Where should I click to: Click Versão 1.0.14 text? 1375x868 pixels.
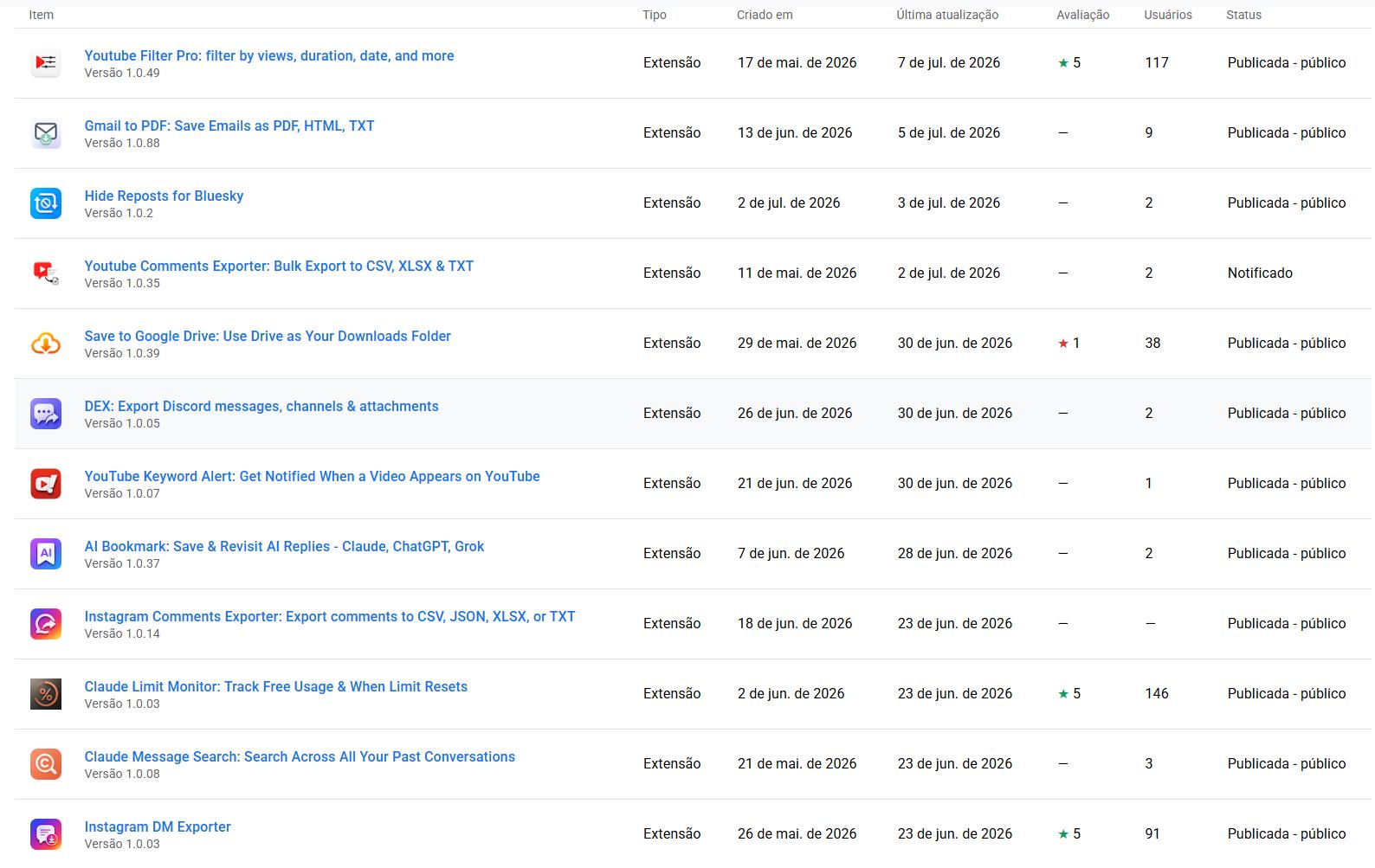point(122,633)
